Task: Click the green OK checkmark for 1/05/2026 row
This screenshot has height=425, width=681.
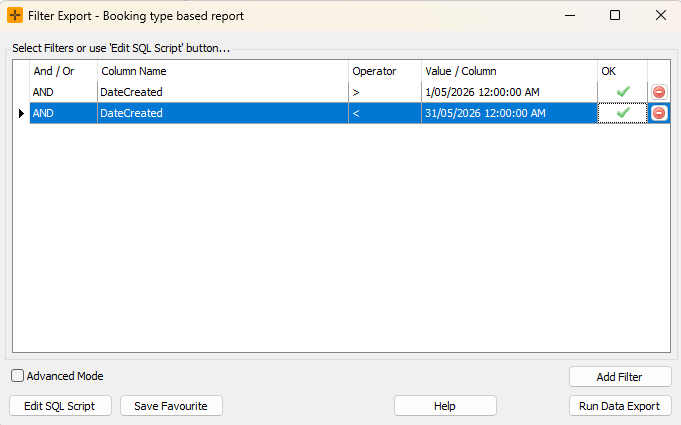Action: [x=623, y=92]
